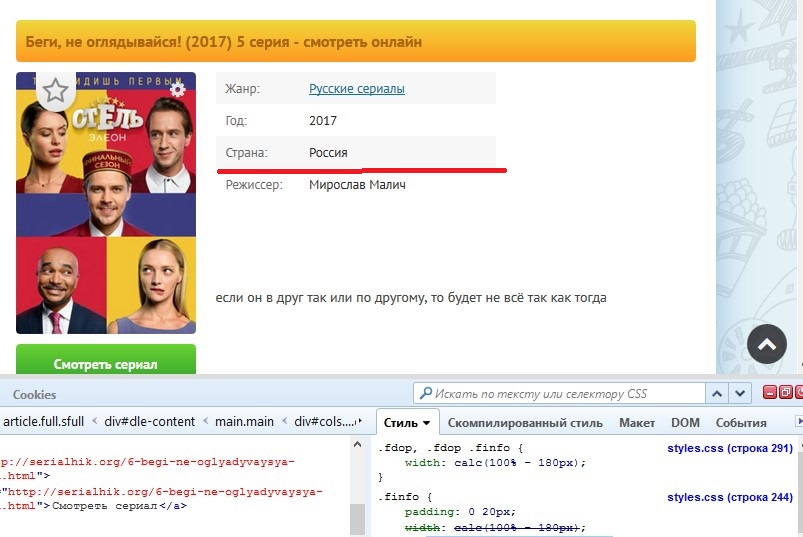
Task: Click the title Беги, не оглядывайся! heading
Action: click(224, 41)
